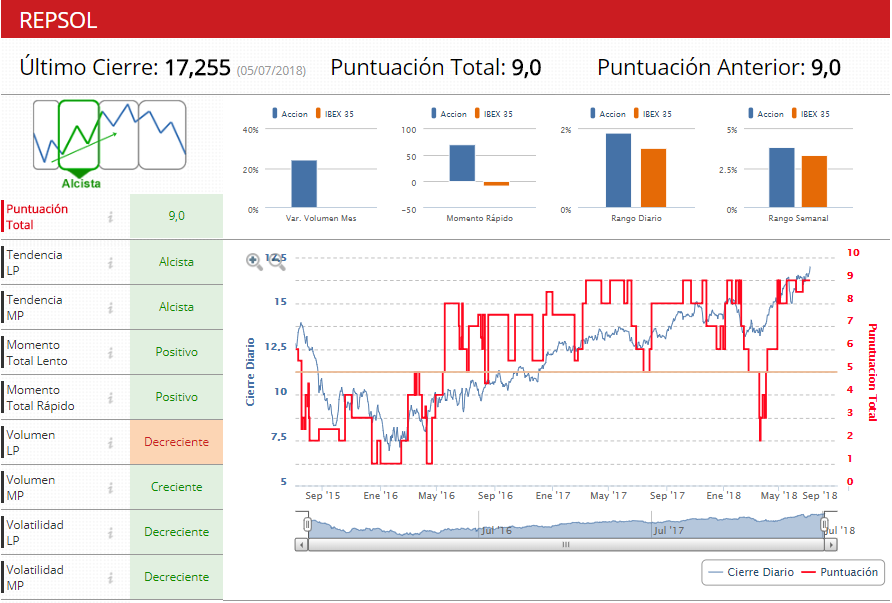Click the Alcista trend phase diagram

(109, 144)
